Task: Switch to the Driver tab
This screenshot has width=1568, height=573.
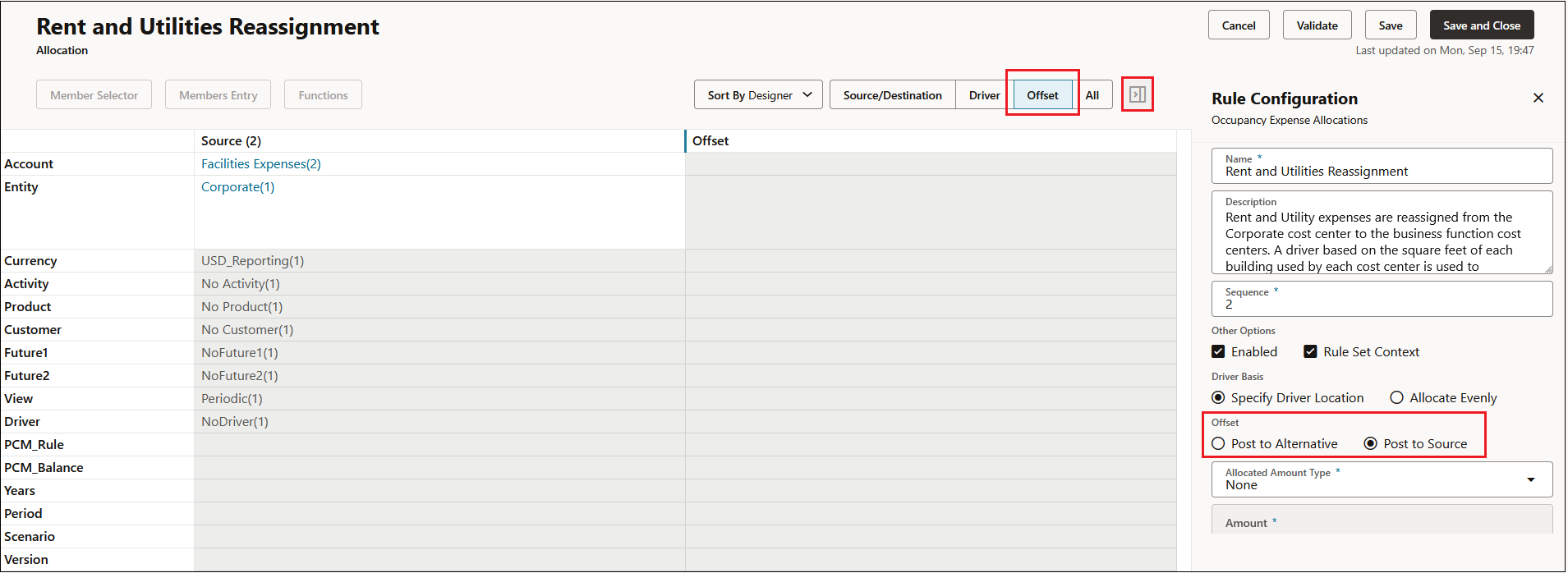Action: [x=984, y=95]
